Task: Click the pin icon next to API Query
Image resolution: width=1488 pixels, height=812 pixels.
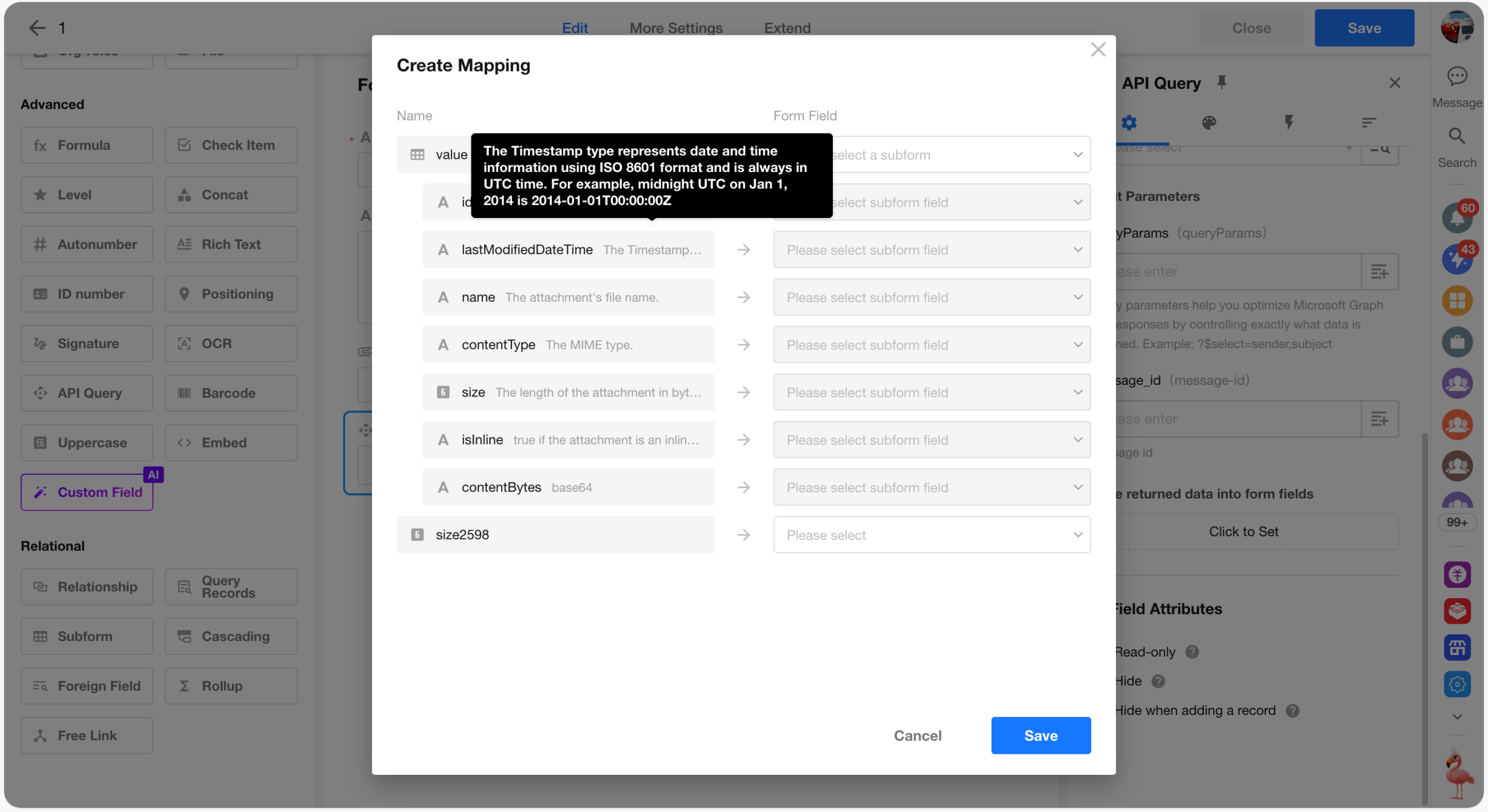Action: (1221, 83)
